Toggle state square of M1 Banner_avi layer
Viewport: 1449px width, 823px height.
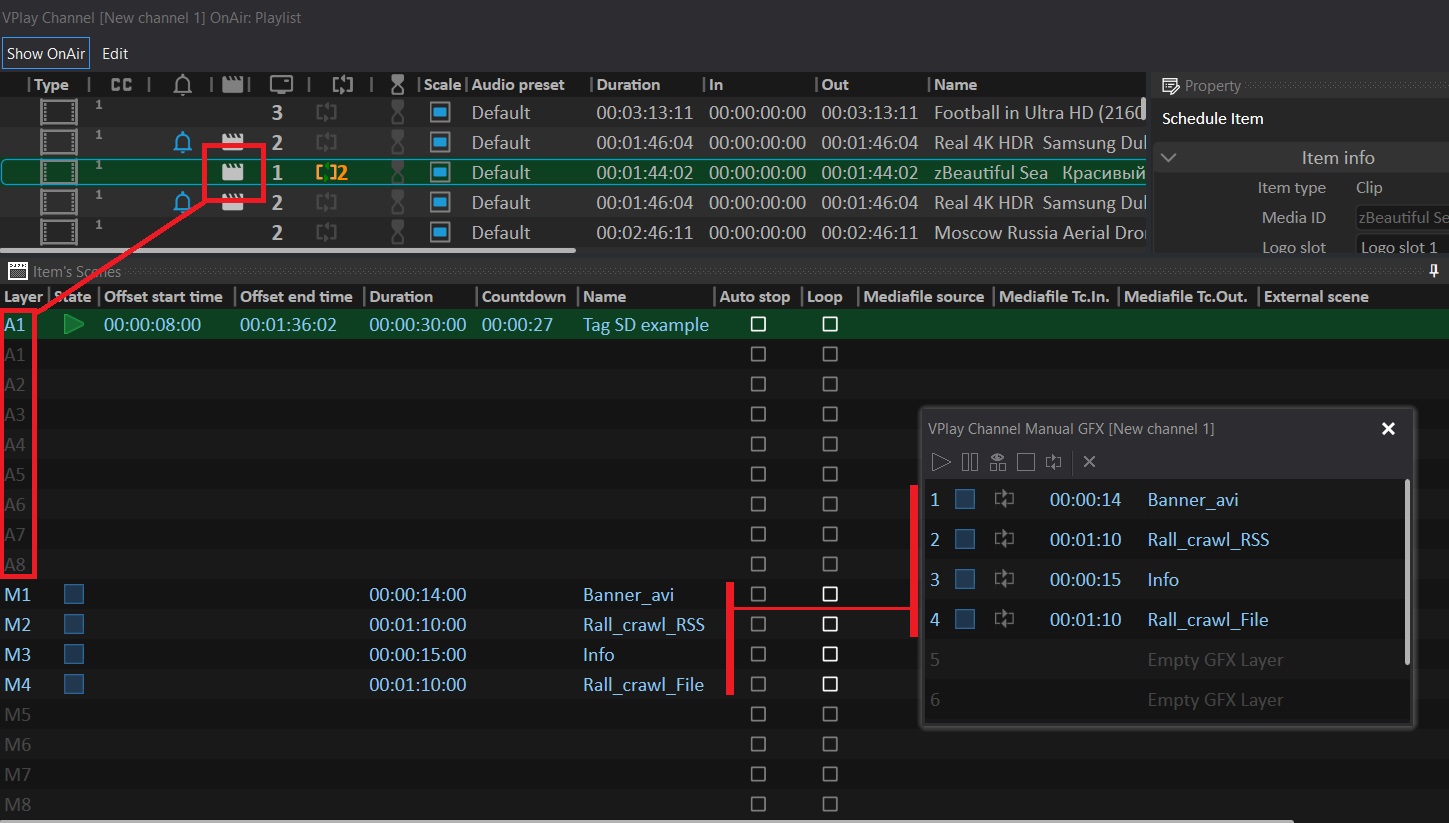[74, 594]
